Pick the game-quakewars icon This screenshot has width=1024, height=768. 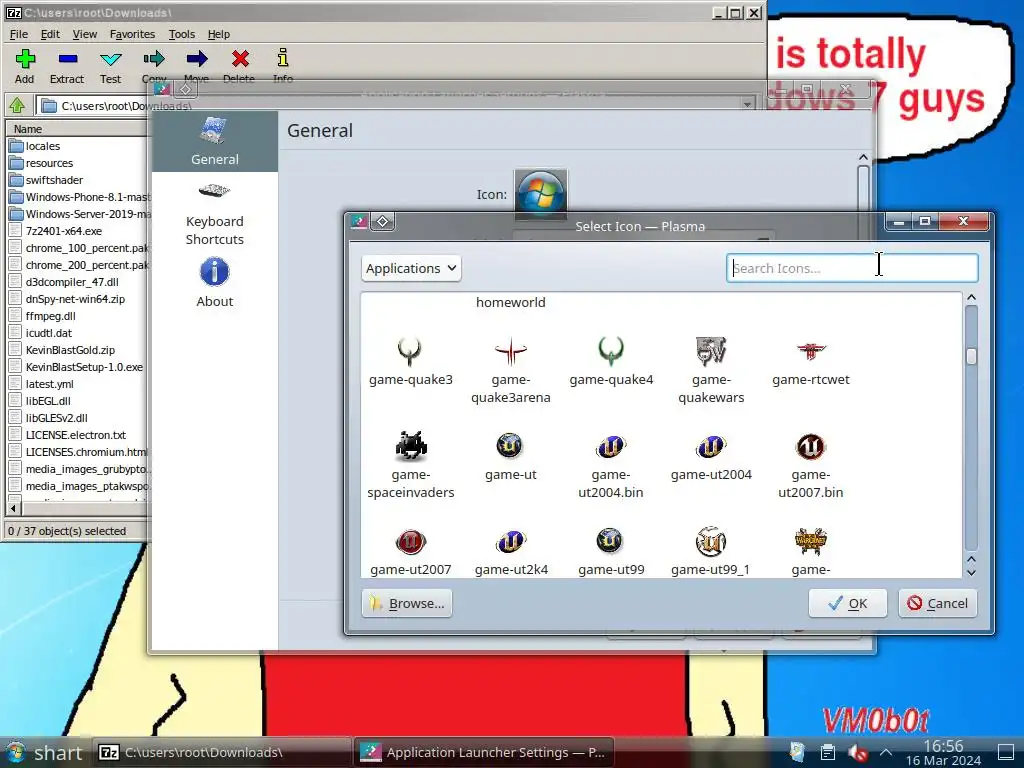tap(711, 370)
